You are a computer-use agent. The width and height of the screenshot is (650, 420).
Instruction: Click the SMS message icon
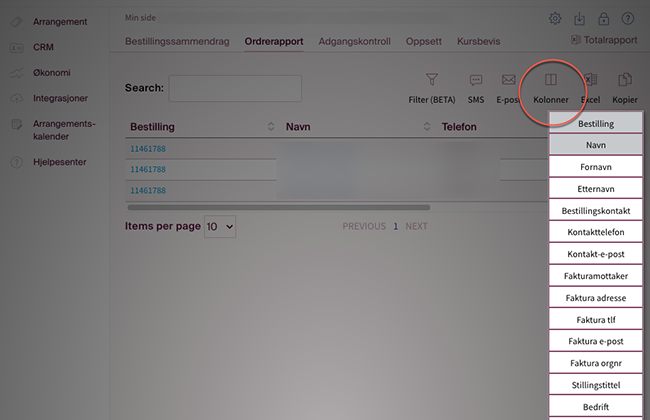pos(476,80)
